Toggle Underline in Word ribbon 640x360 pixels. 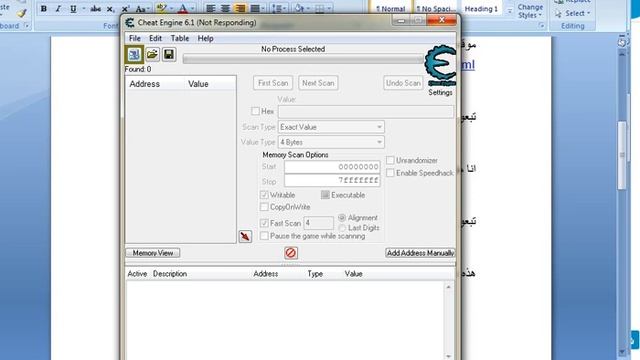tap(73, 9)
